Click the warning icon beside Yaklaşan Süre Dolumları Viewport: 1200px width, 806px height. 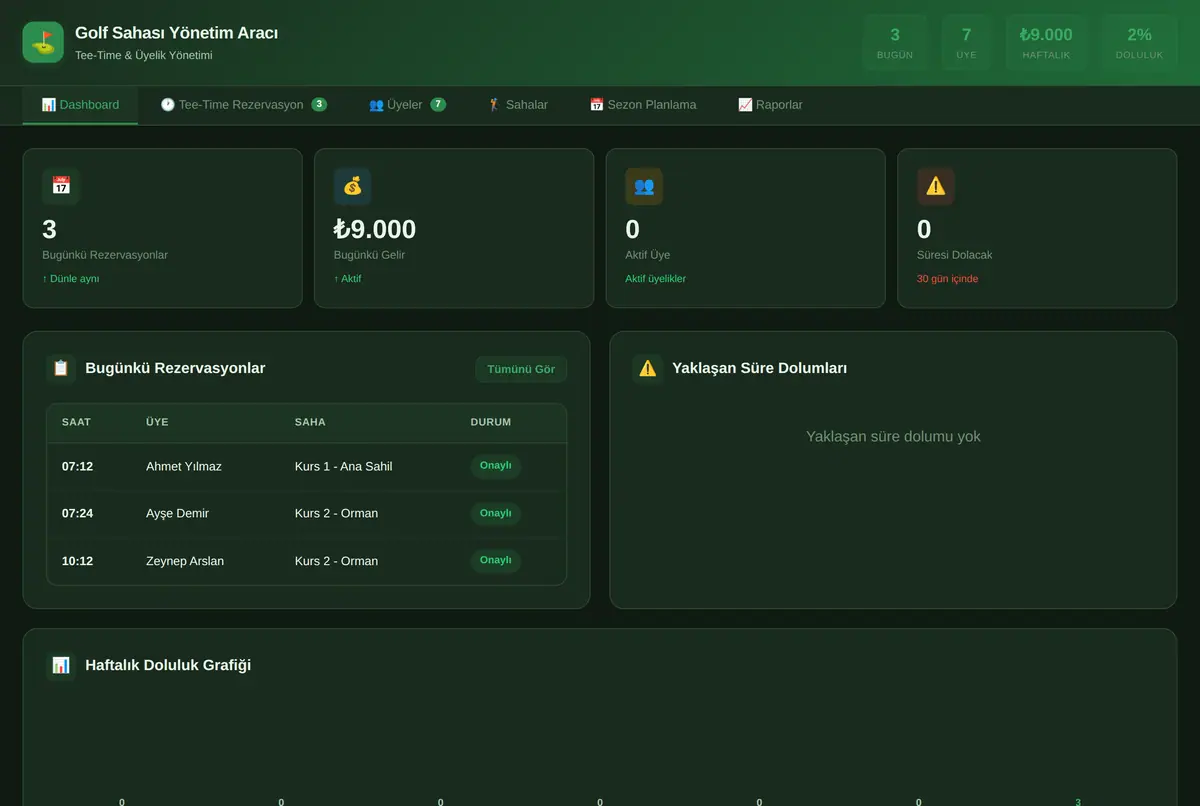(x=648, y=368)
